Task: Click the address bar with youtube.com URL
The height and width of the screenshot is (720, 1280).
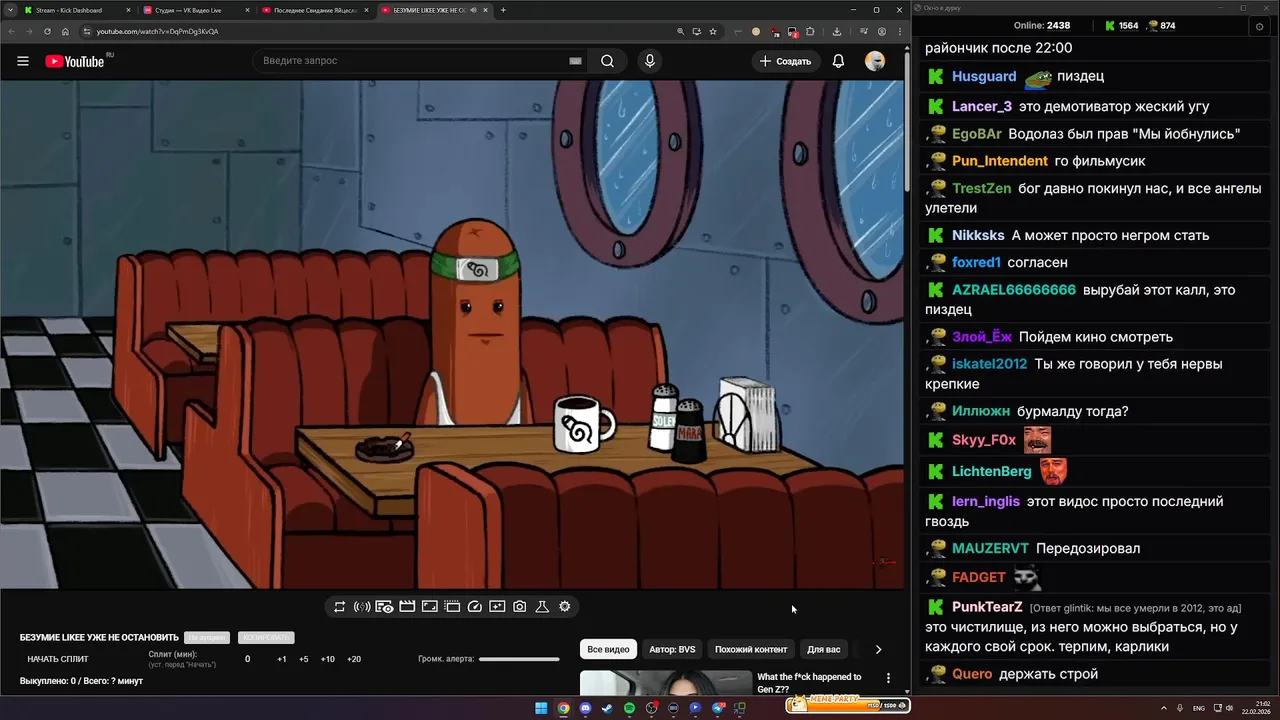Action: coord(380,31)
